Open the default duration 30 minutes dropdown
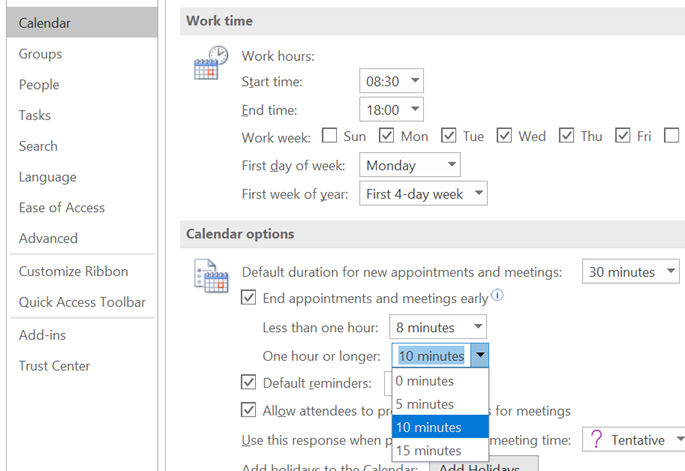Viewport: 685px width, 471px height. [630, 271]
